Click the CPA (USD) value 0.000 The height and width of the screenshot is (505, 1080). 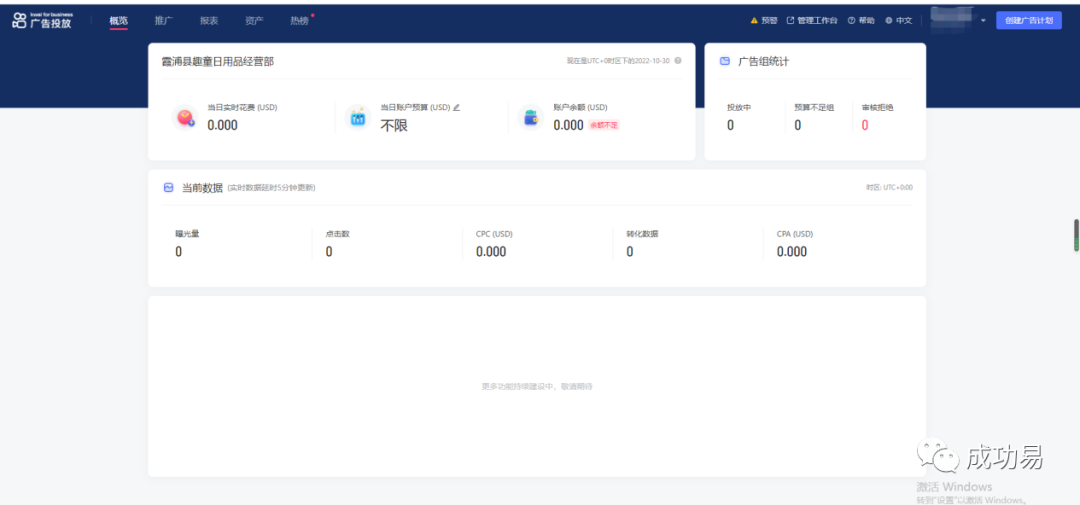792,251
